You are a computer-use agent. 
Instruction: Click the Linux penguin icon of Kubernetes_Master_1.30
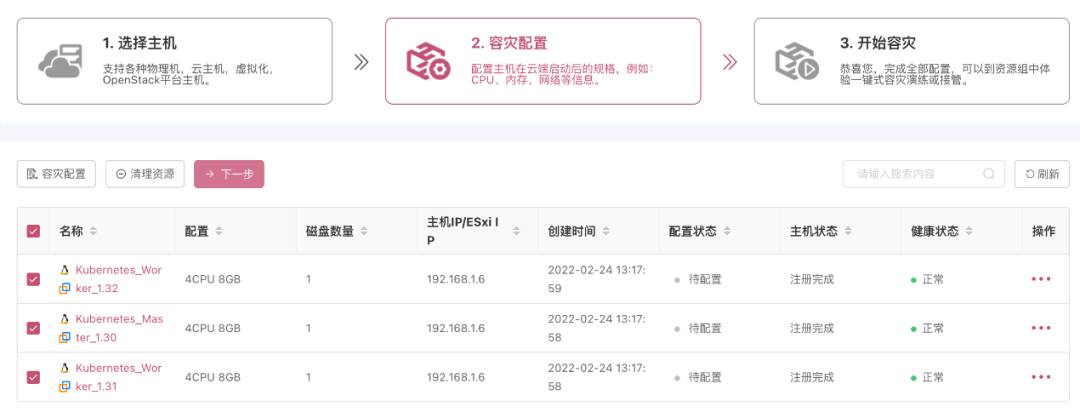[65, 320]
